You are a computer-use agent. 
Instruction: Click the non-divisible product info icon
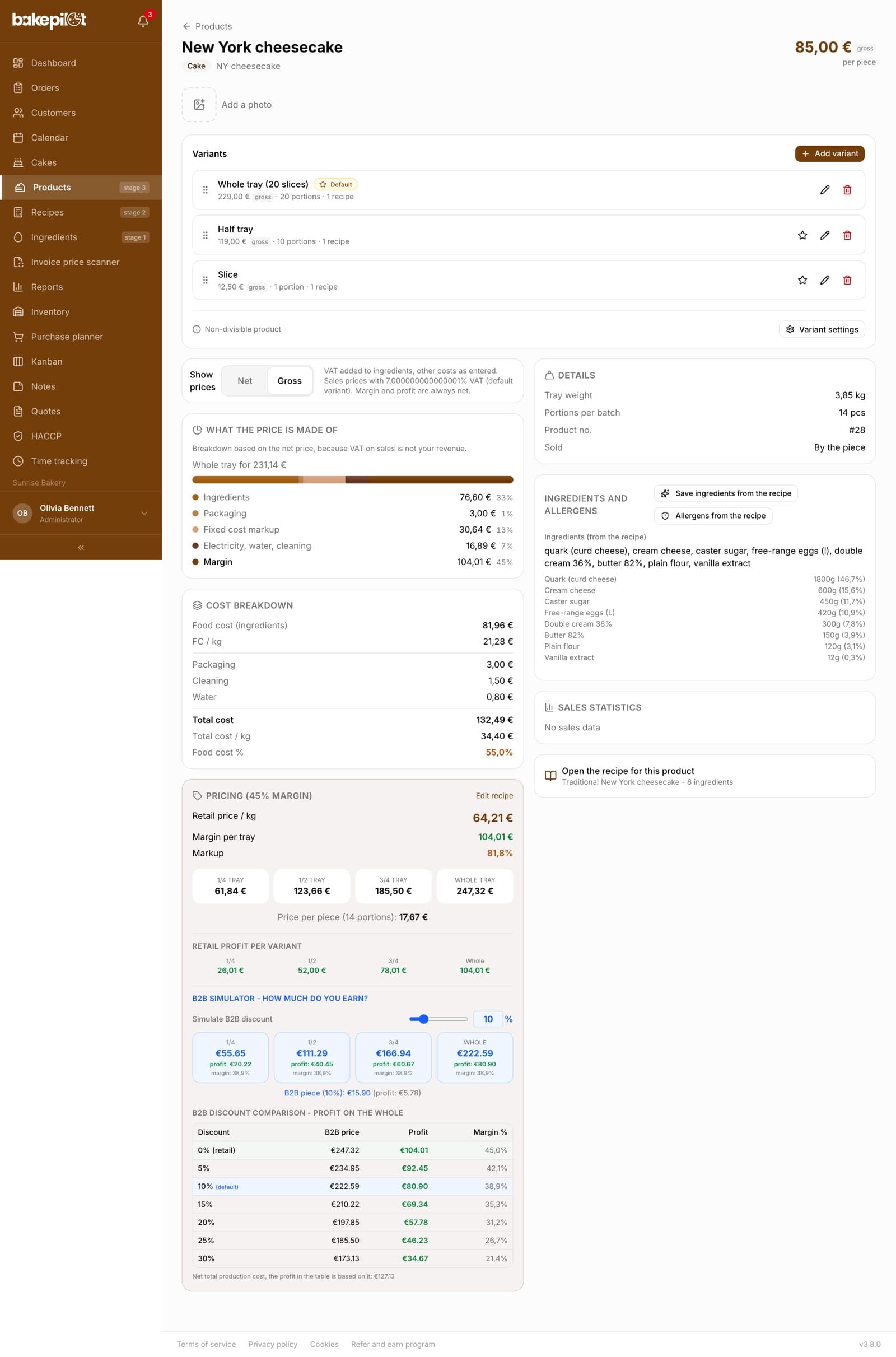[197, 329]
